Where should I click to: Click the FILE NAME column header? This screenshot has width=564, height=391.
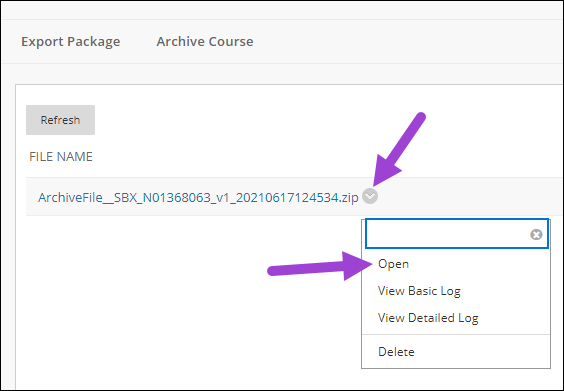point(61,156)
